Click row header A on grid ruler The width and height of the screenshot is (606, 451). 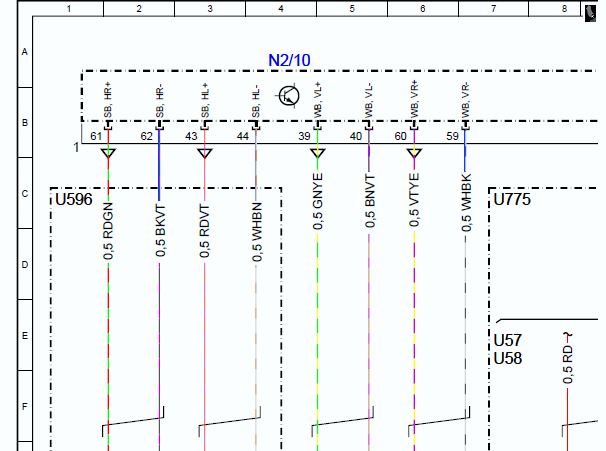(25, 52)
